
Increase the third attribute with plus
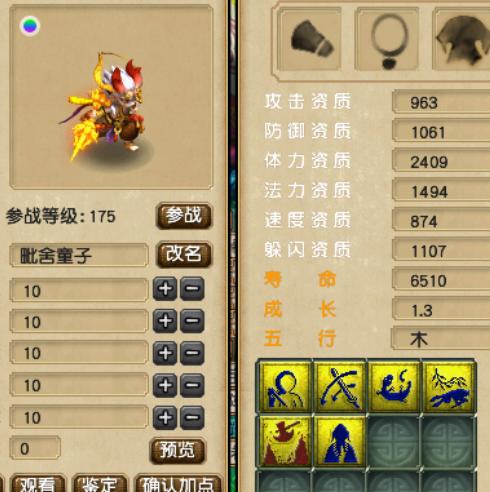165,353
